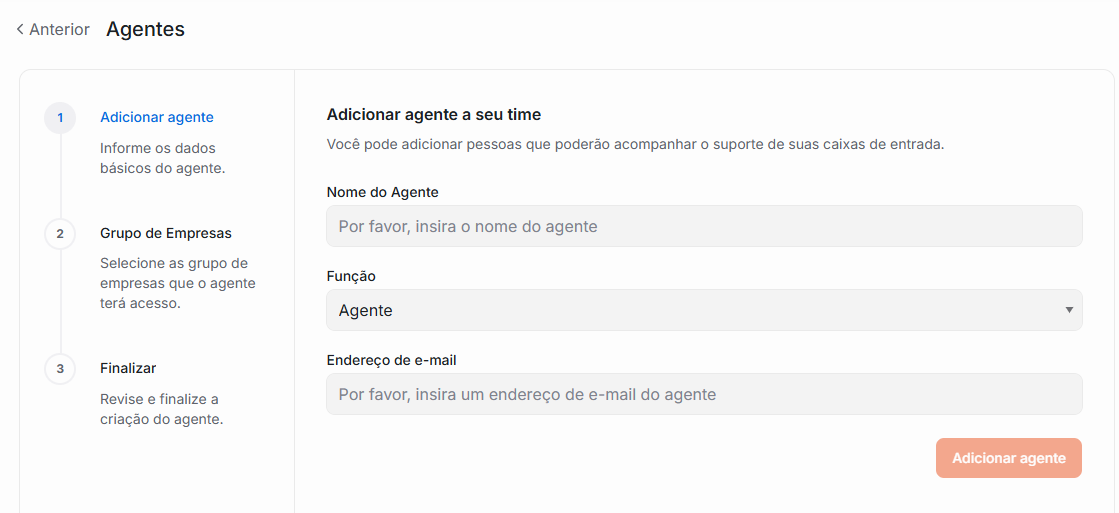Select the Adicionar agente step title
The height and width of the screenshot is (513, 1119).
click(x=157, y=117)
